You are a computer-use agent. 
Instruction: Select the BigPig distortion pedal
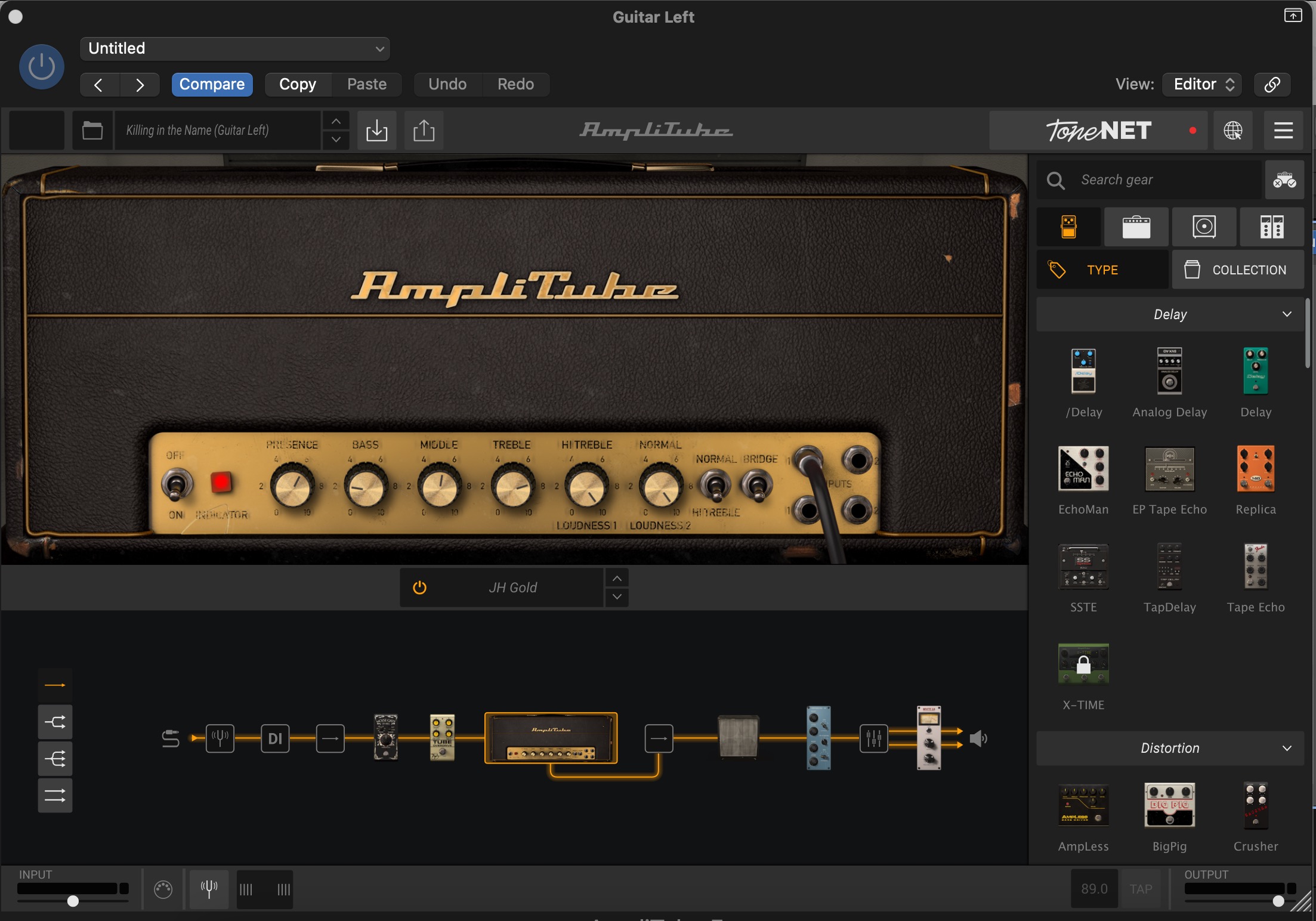[x=1169, y=805]
